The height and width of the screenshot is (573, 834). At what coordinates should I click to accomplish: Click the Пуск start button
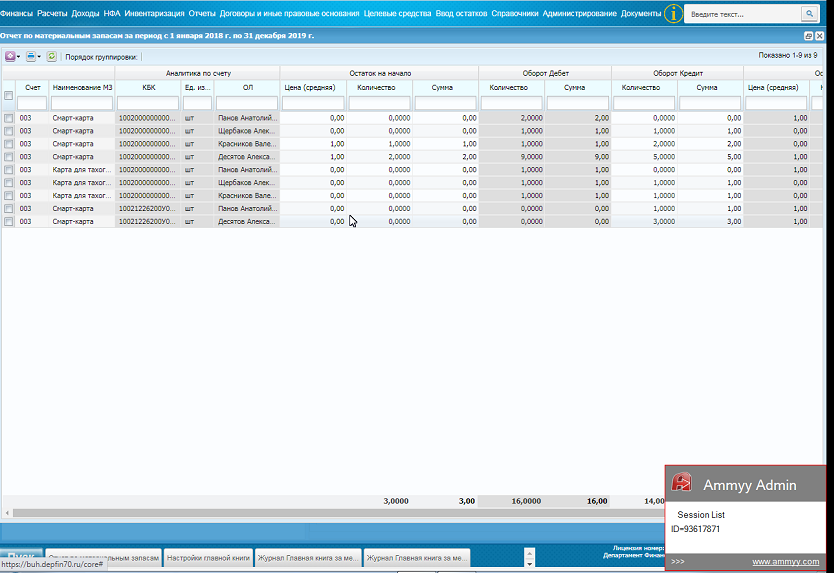pyautogui.click(x=21, y=555)
